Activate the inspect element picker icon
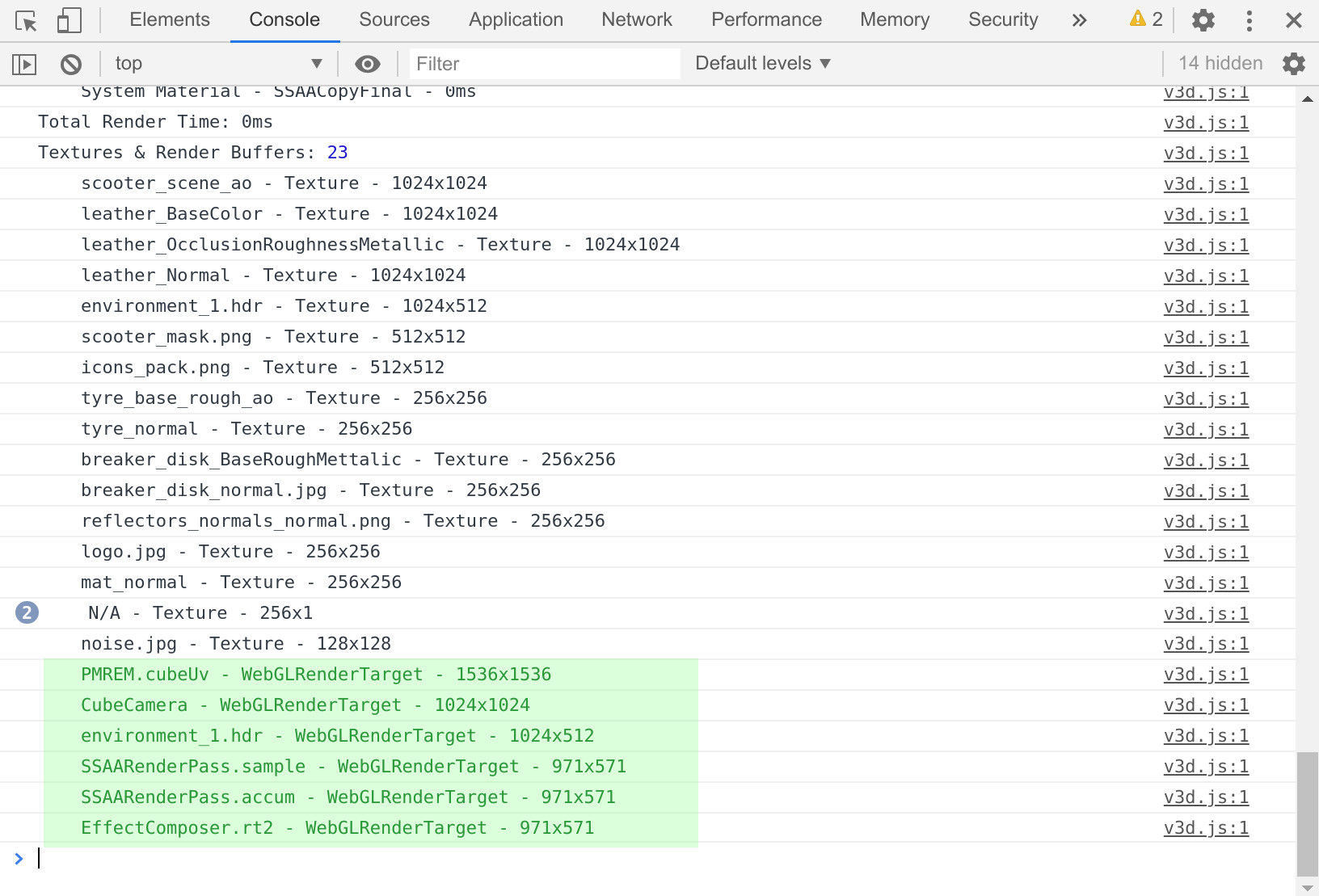1319x896 pixels. 26,20
